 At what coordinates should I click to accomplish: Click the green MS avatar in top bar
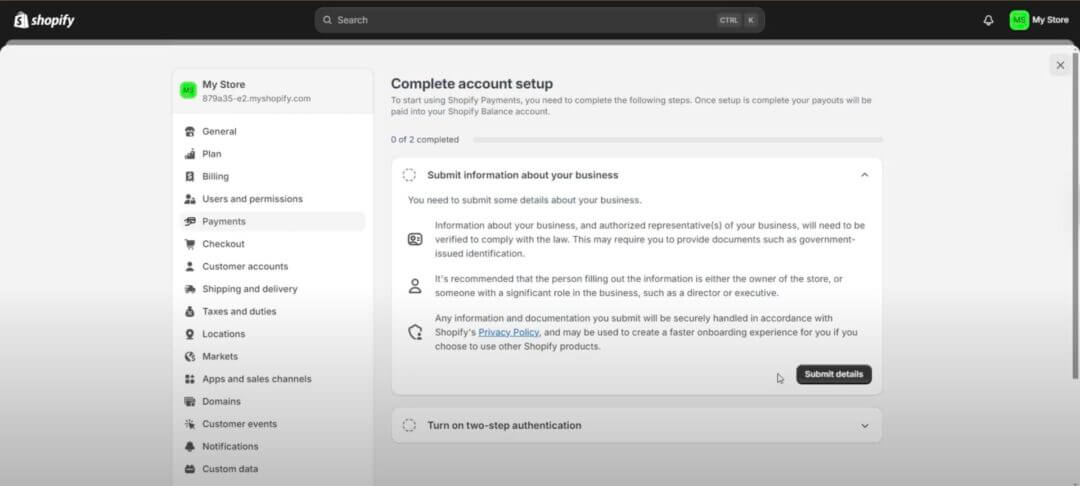(1019, 20)
